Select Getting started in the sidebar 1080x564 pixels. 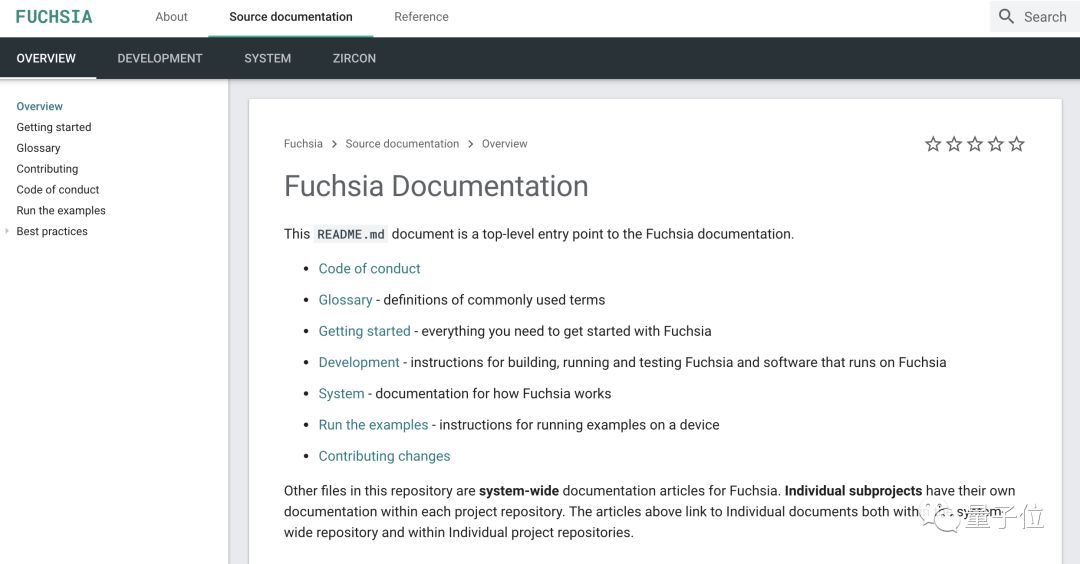point(54,127)
